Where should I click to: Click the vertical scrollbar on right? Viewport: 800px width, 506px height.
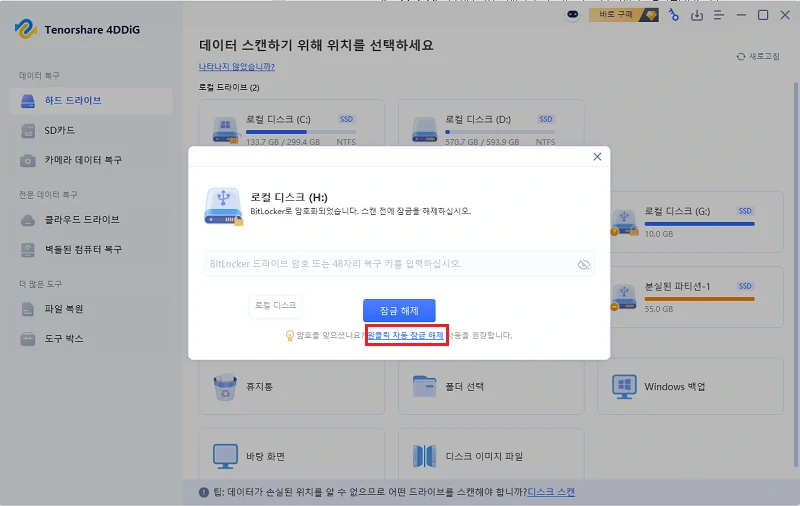pyautogui.click(x=796, y=275)
